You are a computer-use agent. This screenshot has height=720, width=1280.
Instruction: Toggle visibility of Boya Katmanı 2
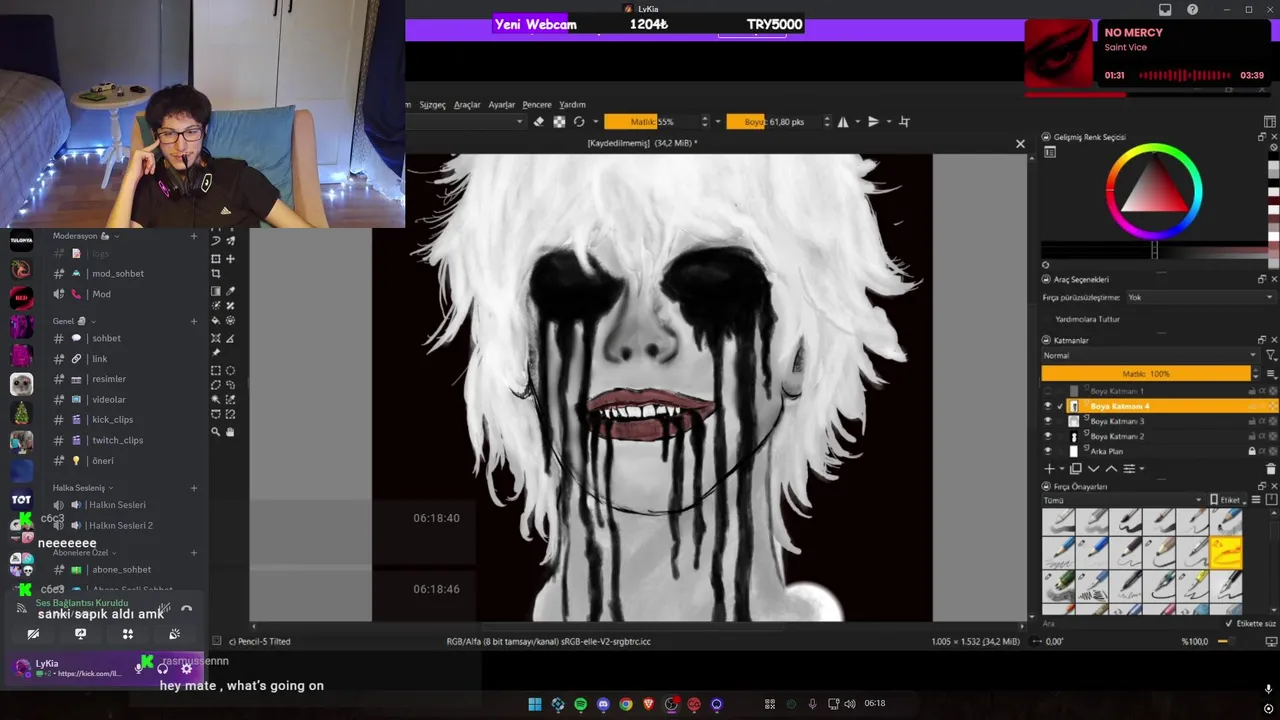pos(1047,436)
